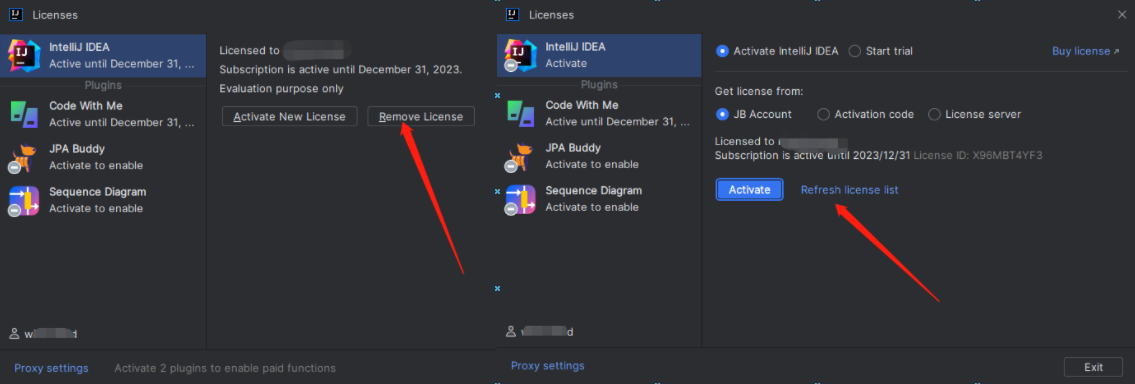This screenshot has height=384, width=1135.
Task: Click the Refresh license list link
Action: (x=849, y=190)
